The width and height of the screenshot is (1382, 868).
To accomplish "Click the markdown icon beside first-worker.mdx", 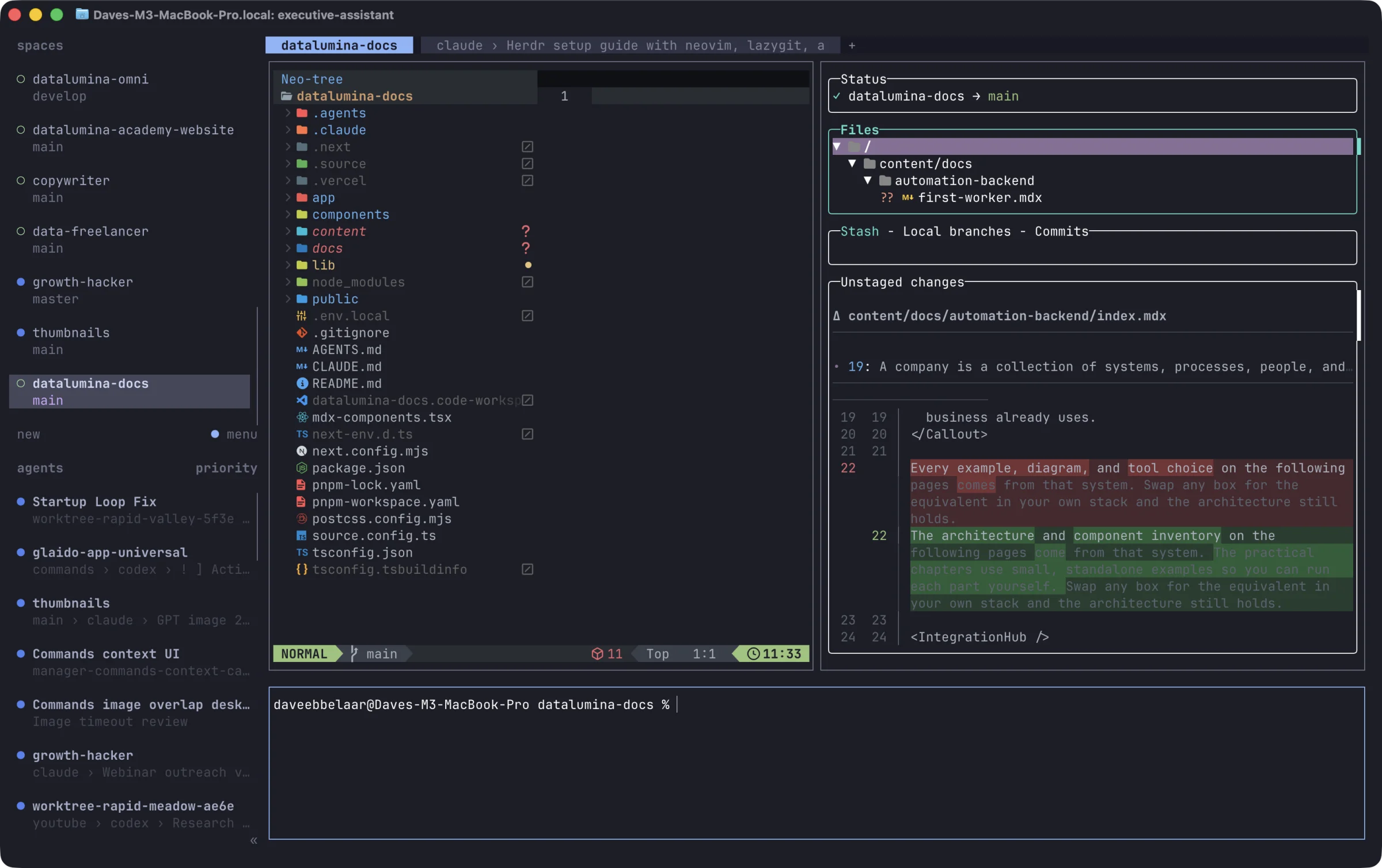I will [x=908, y=197].
